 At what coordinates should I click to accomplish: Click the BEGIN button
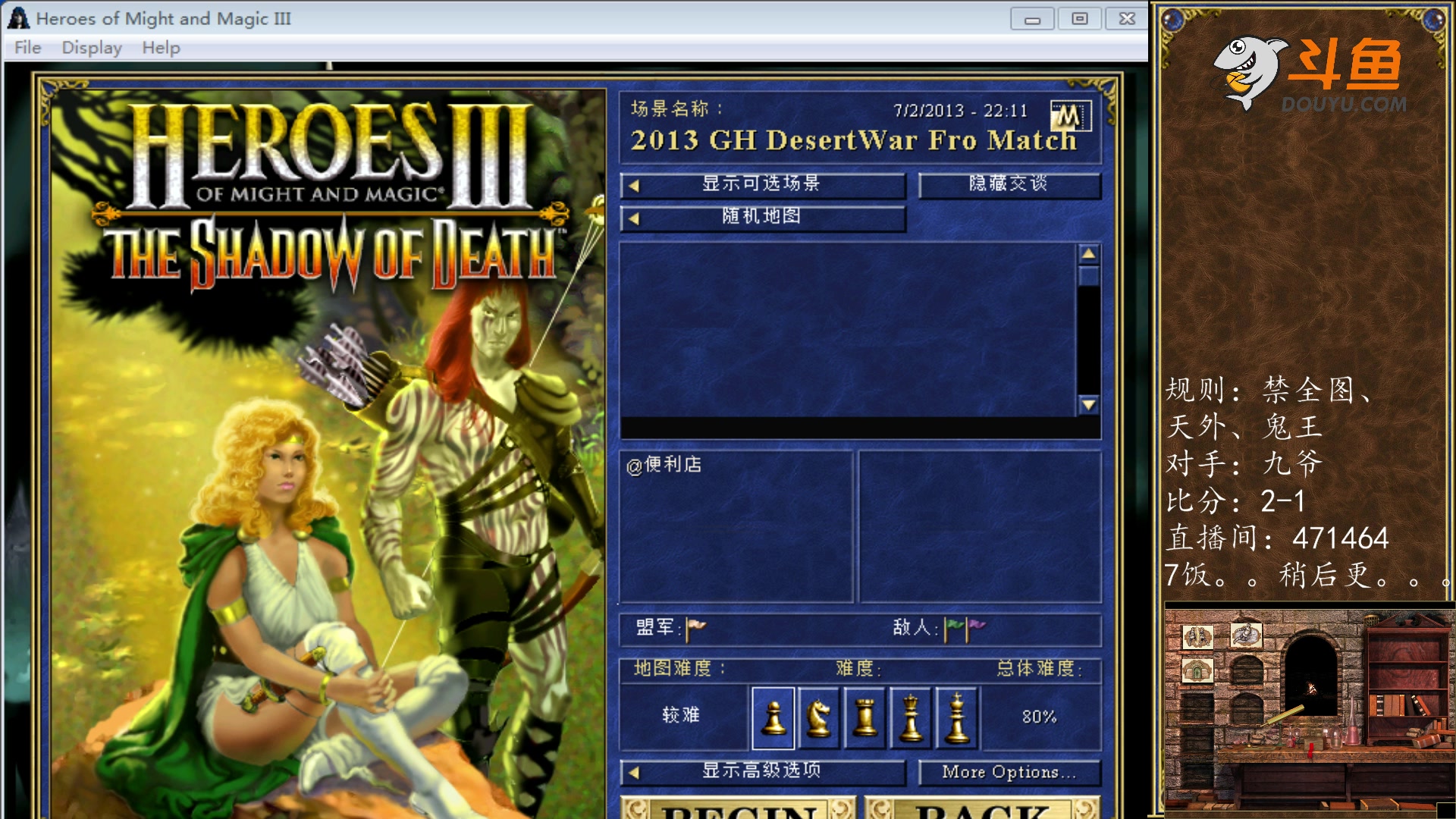(x=739, y=808)
